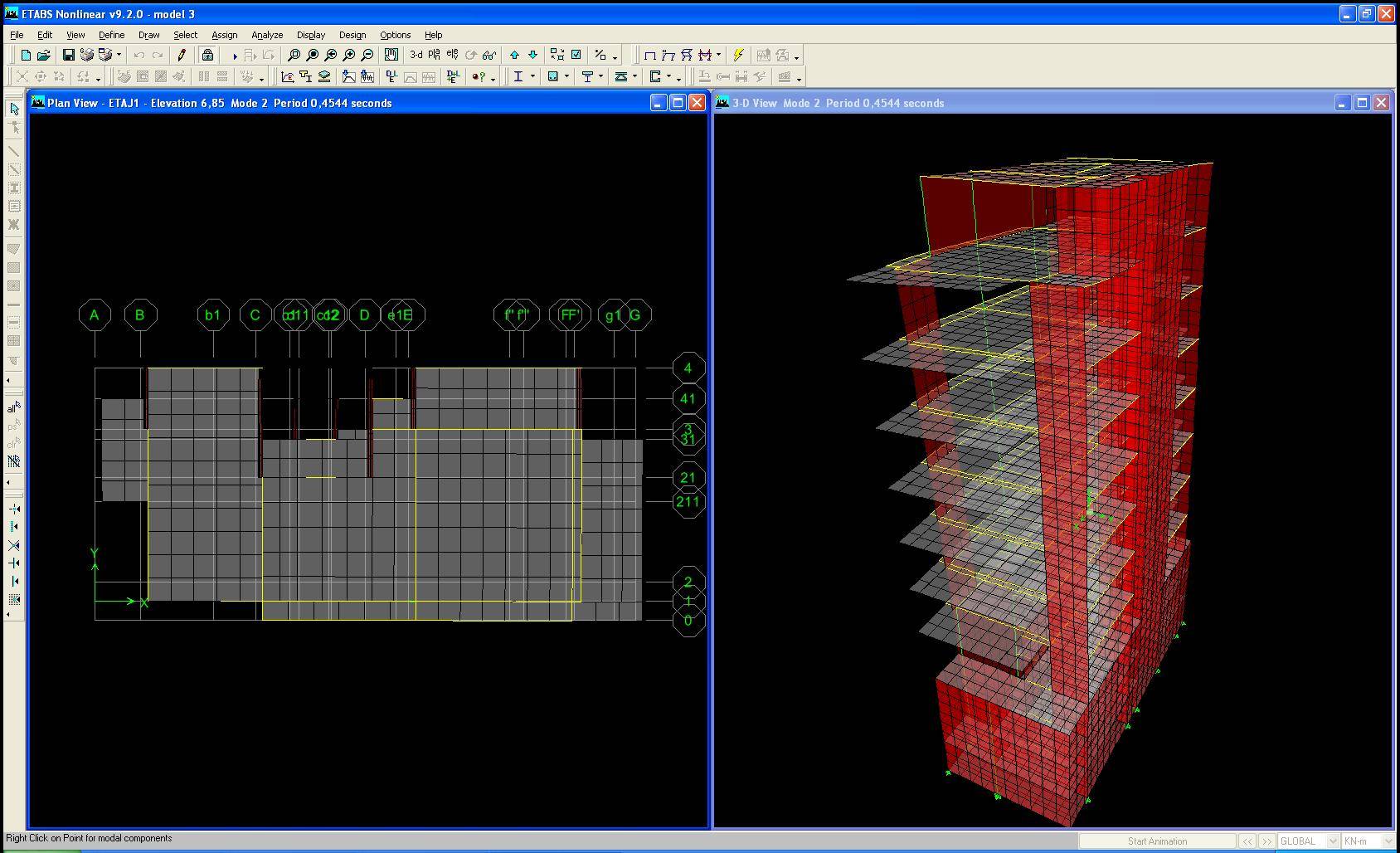Click the Run Analysis lightning bolt icon
Viewport: 1400px width, 853px height.
tap(738, 56)
